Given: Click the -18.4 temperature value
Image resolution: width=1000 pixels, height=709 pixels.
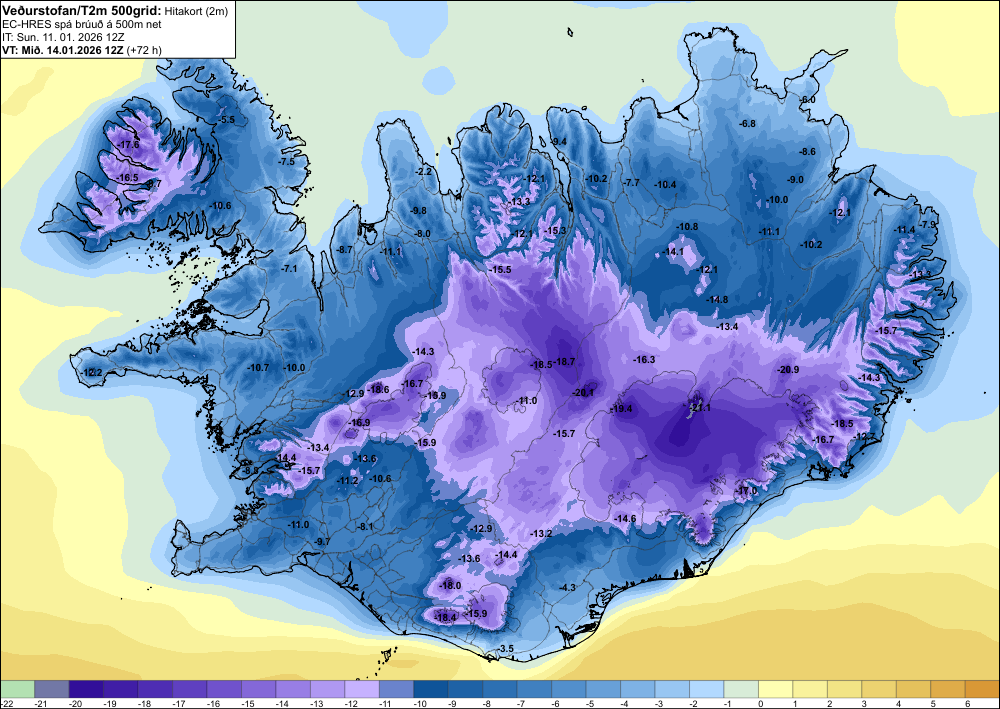Looking at the screenshot, I should (x=446, y=617).
